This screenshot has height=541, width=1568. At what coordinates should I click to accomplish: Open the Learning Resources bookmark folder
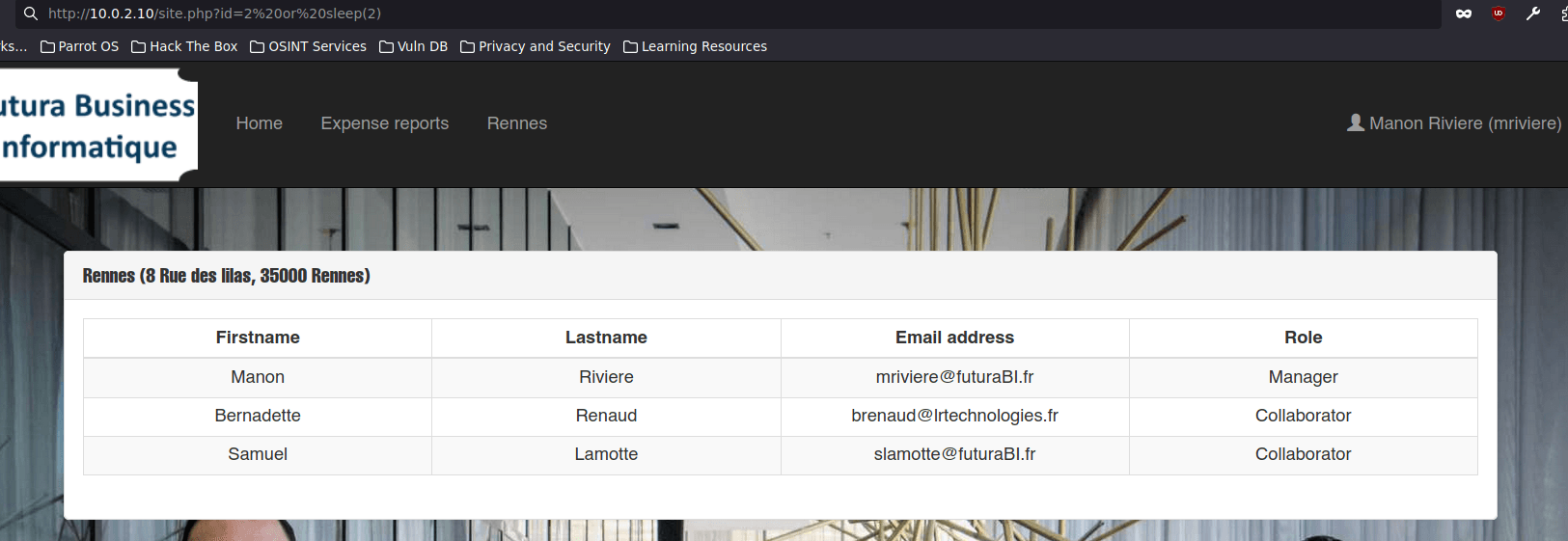tap(695, 46)
